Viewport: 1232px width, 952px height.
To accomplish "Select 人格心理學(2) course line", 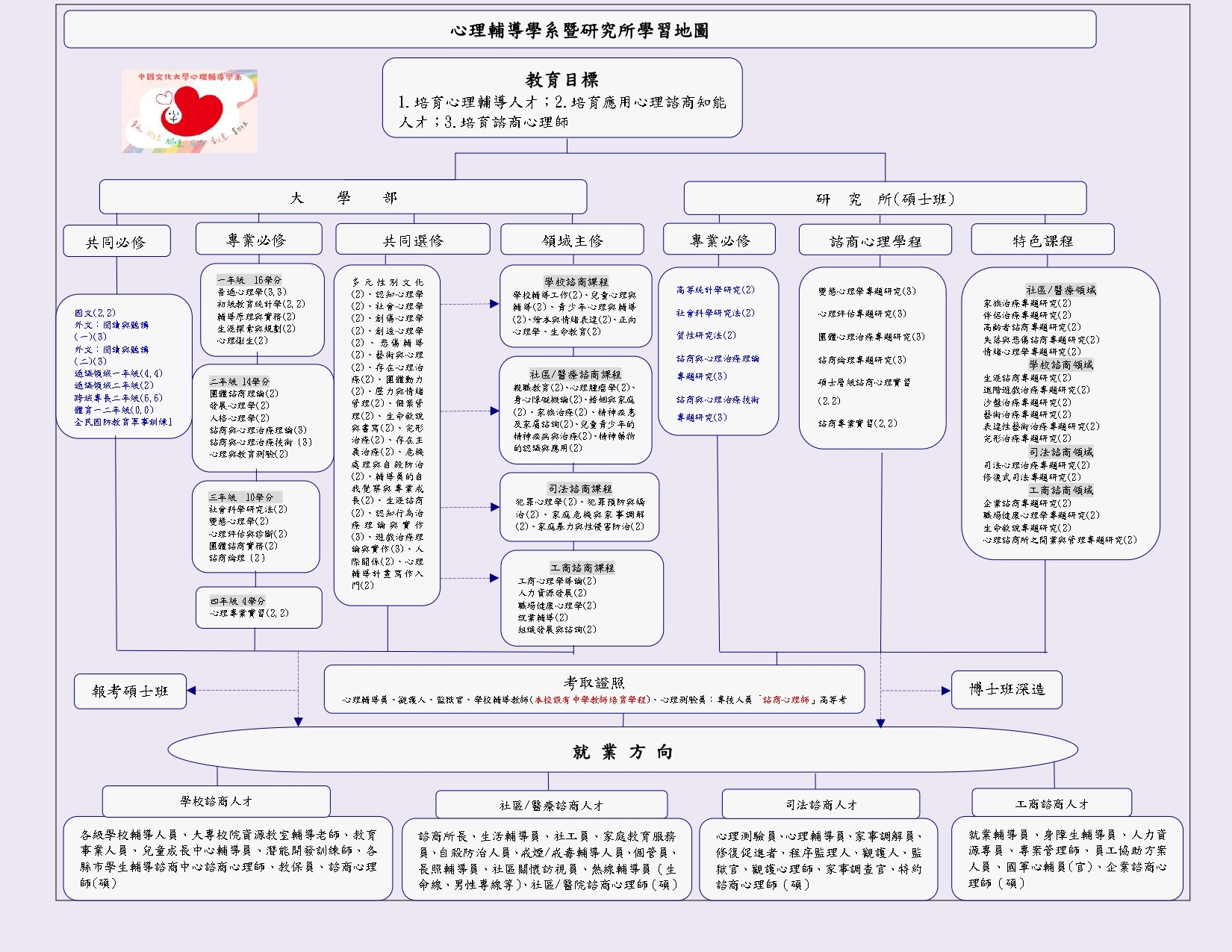I will pos(240,418).
